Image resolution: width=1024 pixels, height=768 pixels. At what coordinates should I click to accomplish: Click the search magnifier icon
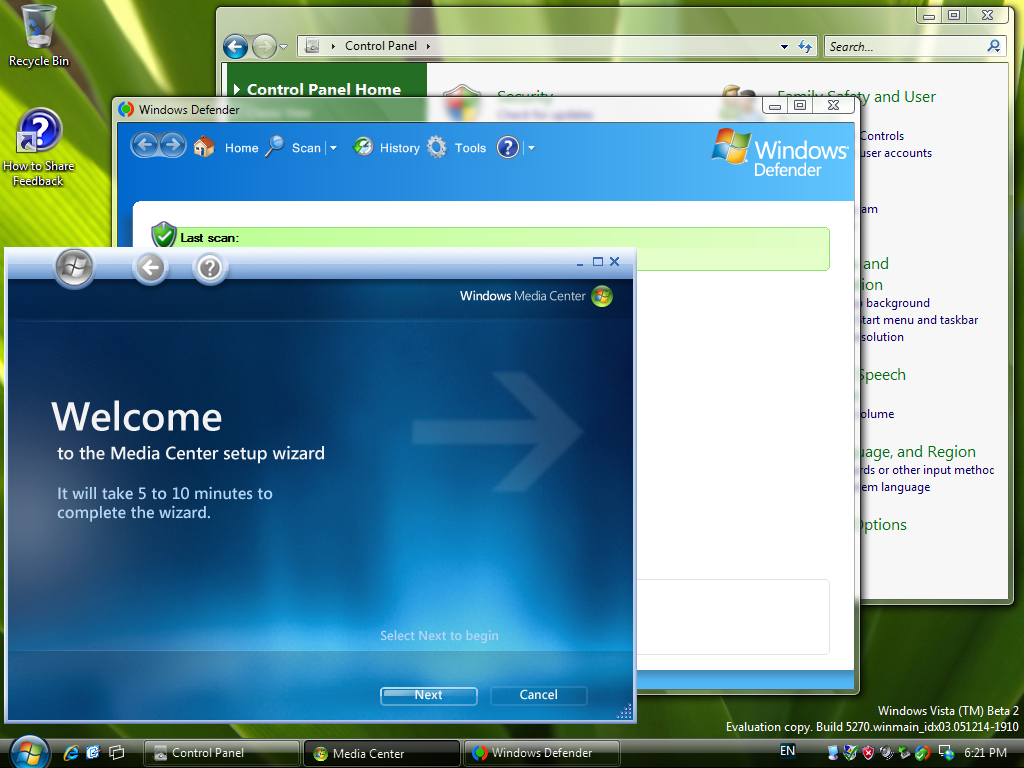tap(994, 46)
